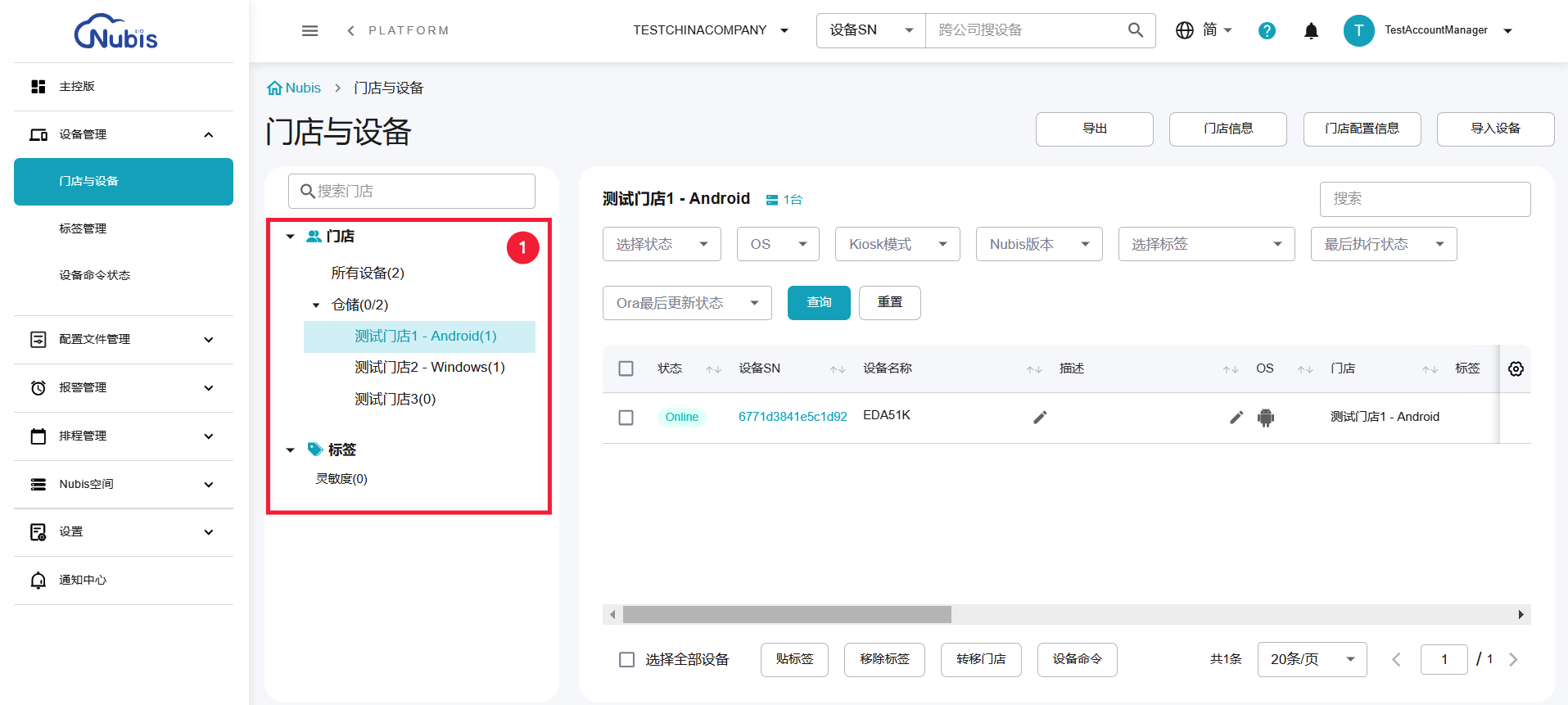Open the language globe icon
Image resolution: width=1568 pixels, height=705 pixels.
[x=1184, y=30]
